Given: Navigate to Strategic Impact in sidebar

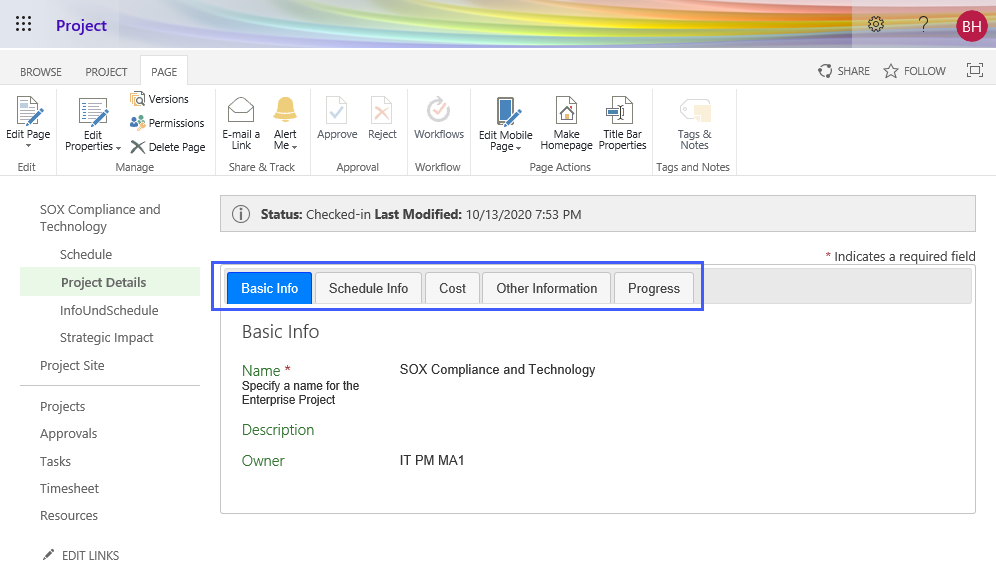Looking at the screenshot, I should 106,338.
